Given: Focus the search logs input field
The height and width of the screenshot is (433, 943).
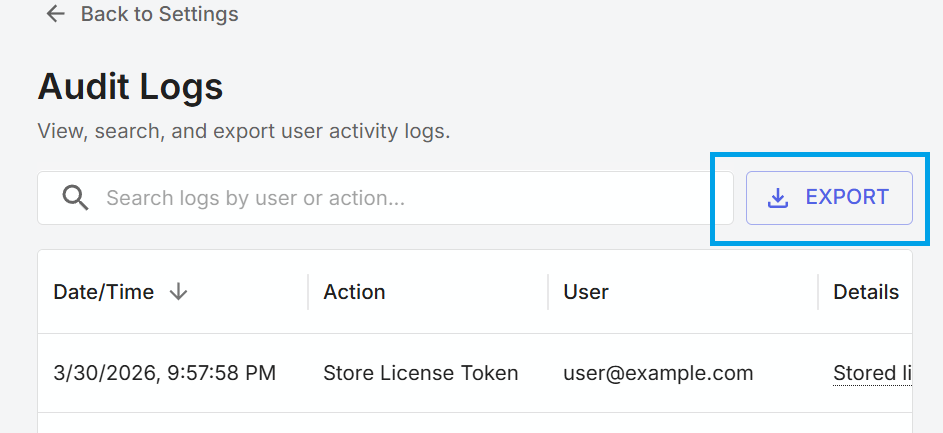Looking at the screenshot, I should point(385,198).
